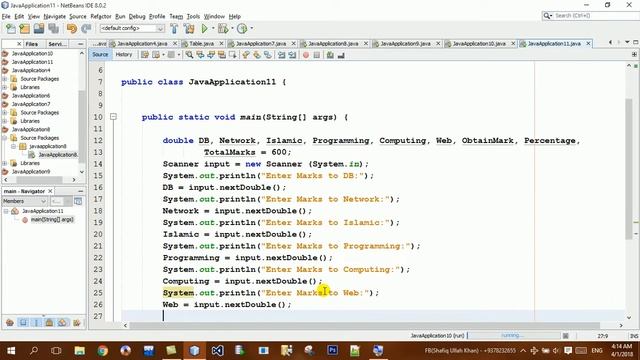
Task: Close the JavaApplication11.java tab
Action: click(588, 43)
